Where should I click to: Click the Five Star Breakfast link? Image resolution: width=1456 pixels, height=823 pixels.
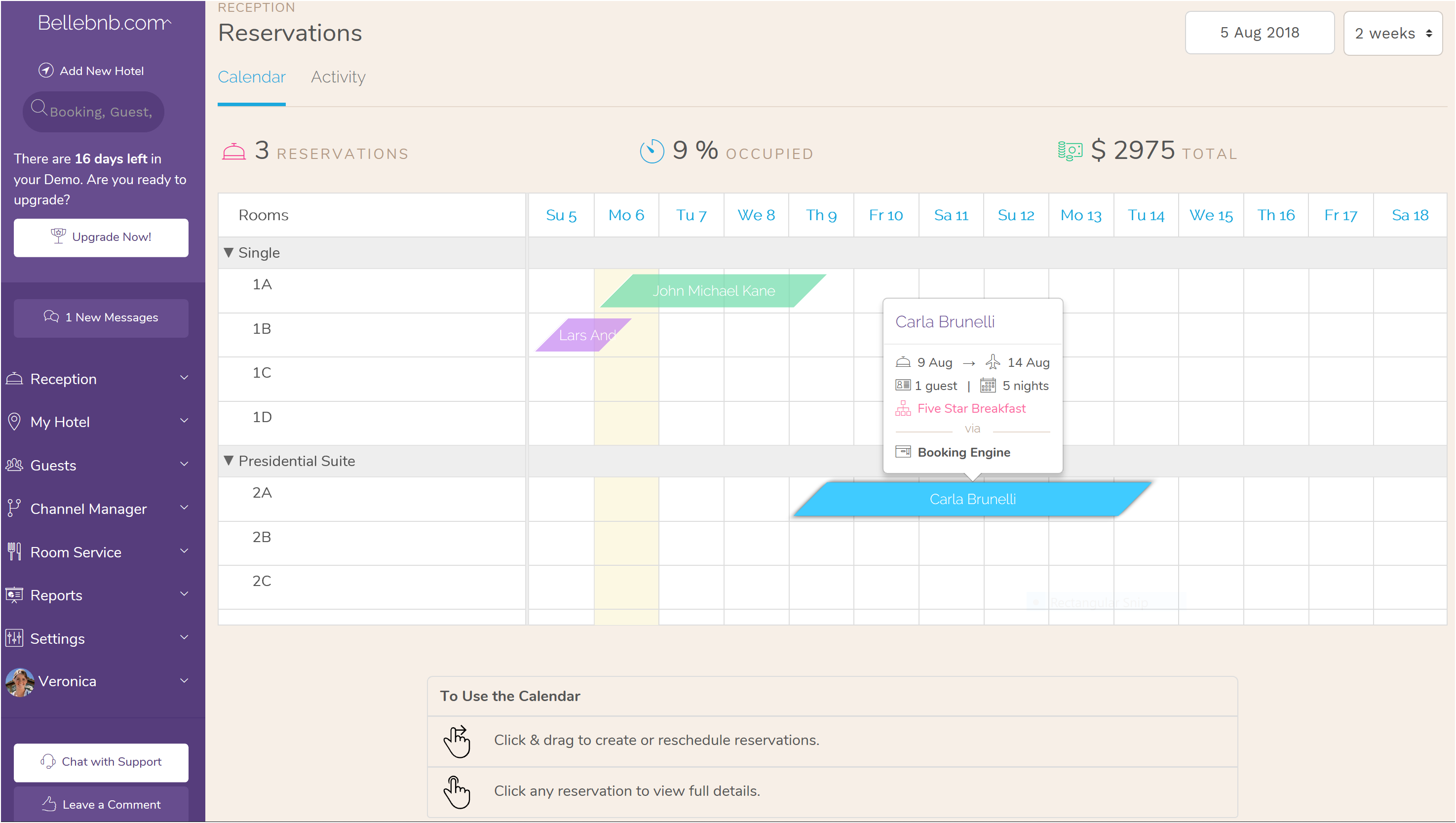click(x=972, y=408)
